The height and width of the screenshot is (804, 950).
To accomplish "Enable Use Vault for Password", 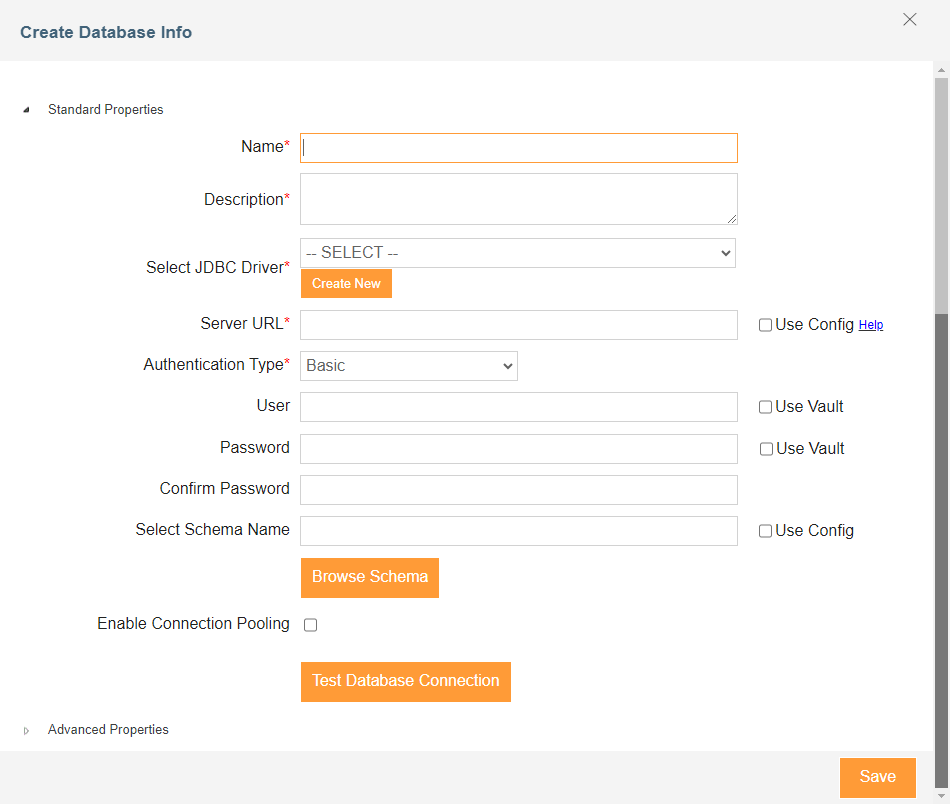I will [766, 449].
